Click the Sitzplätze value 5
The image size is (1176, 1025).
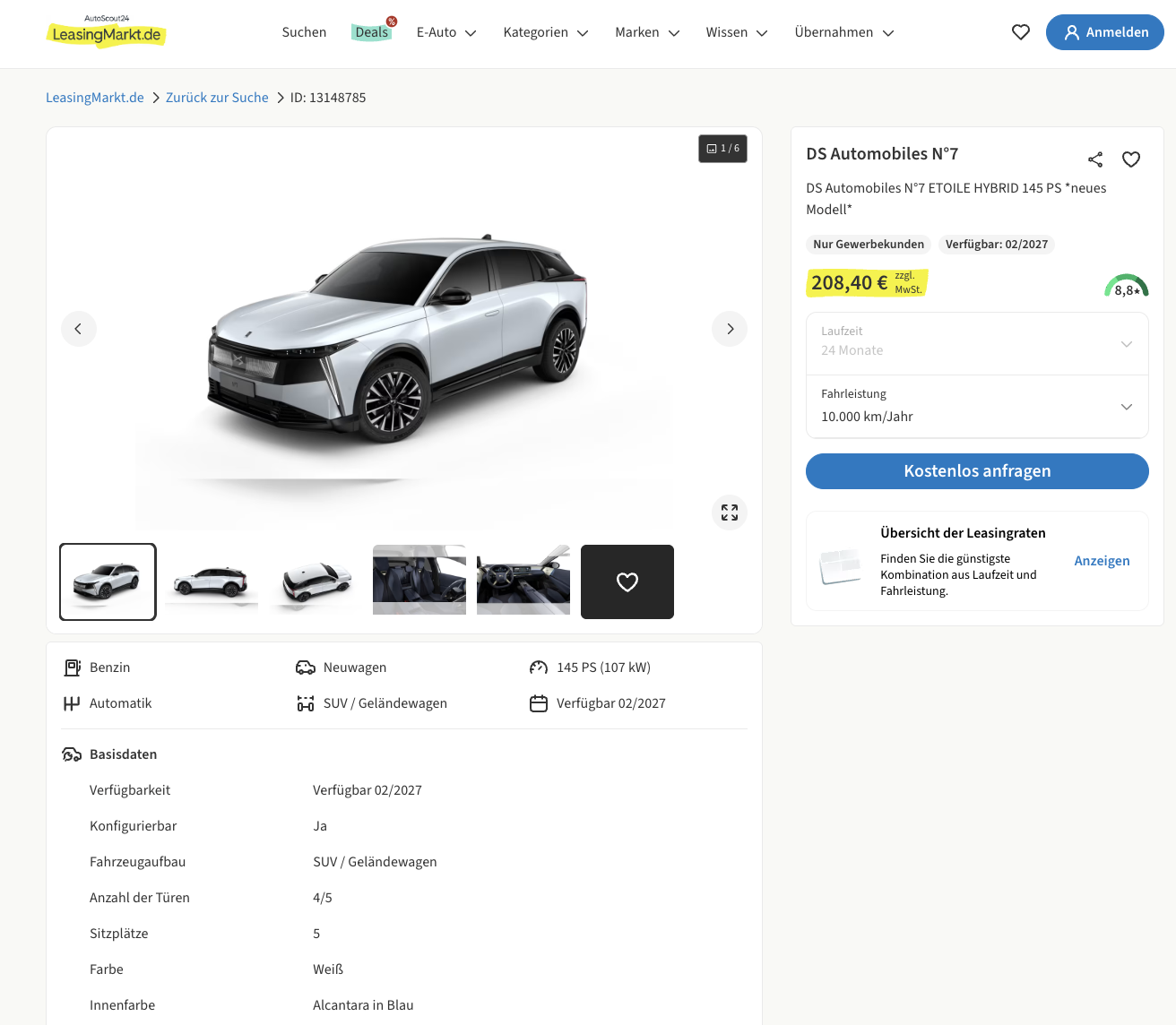click(316, 934)
